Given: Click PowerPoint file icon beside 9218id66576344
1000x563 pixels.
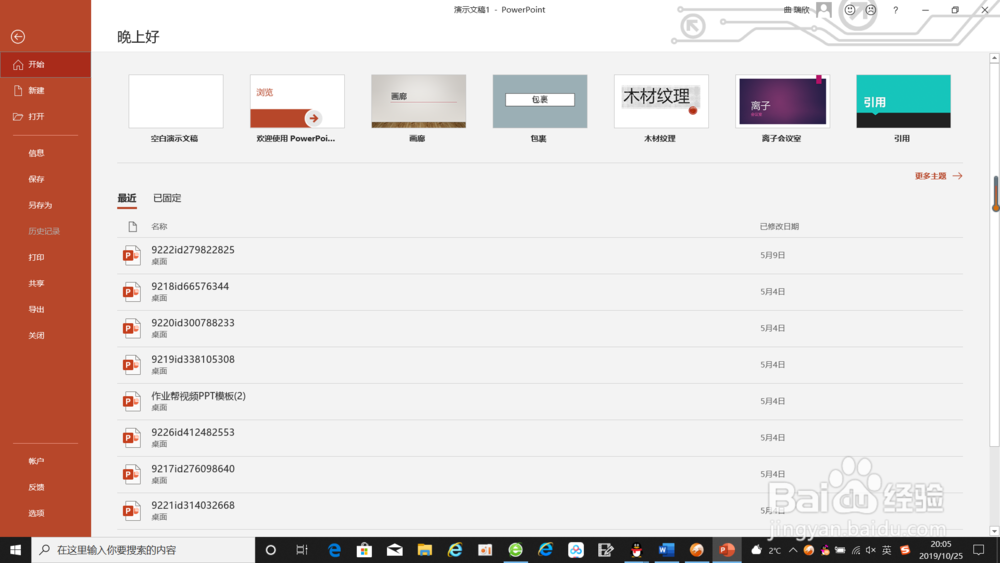Looking at the screenshot, I should (x=131, y=292).
